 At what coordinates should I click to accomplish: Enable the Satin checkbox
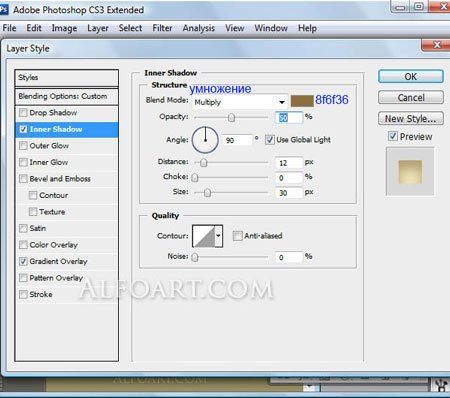23,228
